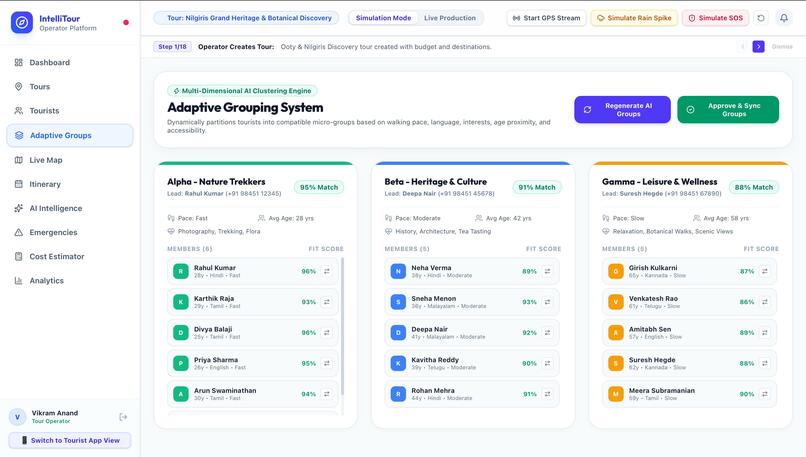Open the Live Map view
The width and height of the screenshot is (806, 457).
(x=69, y=160)
